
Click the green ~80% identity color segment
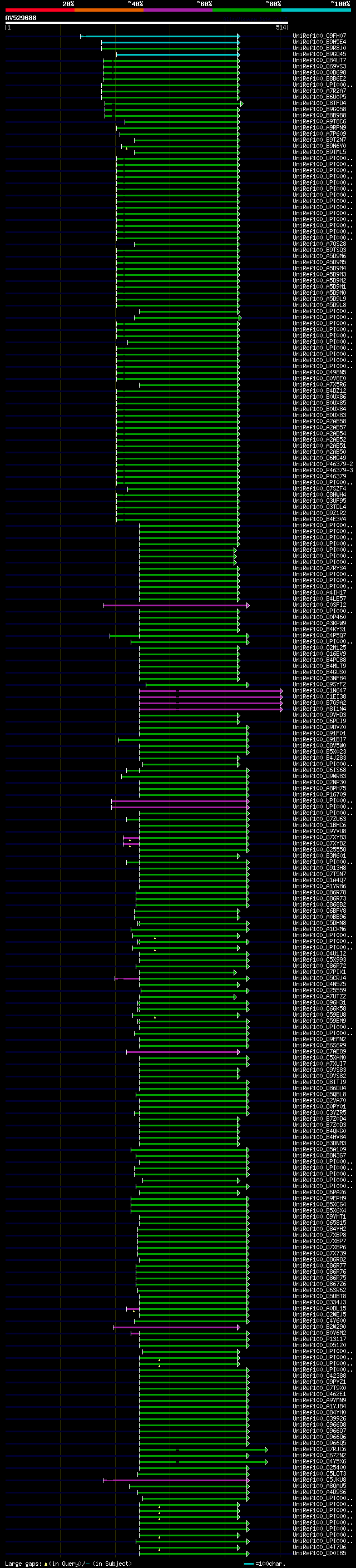pyautogui.click(x=247, y=10)
